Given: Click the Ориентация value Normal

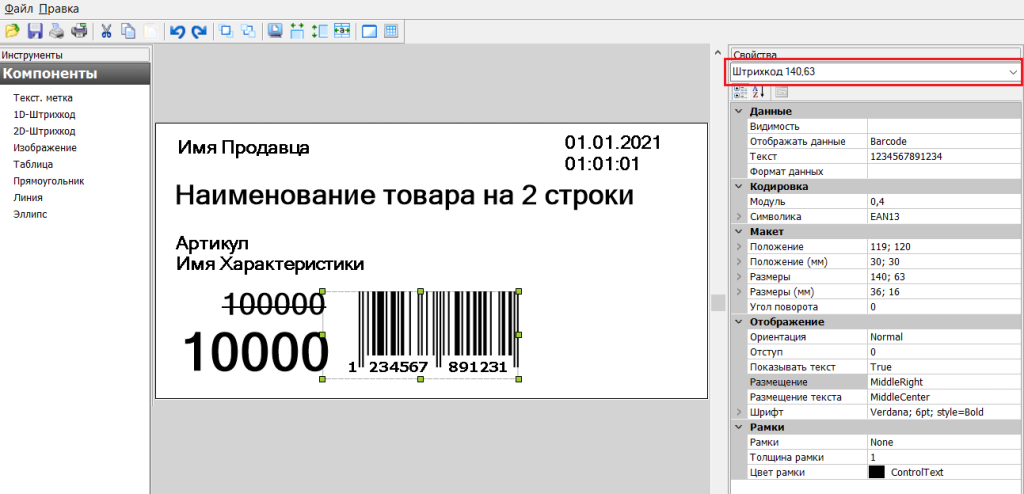Looking at the screenshot, I should pos(944,337).
